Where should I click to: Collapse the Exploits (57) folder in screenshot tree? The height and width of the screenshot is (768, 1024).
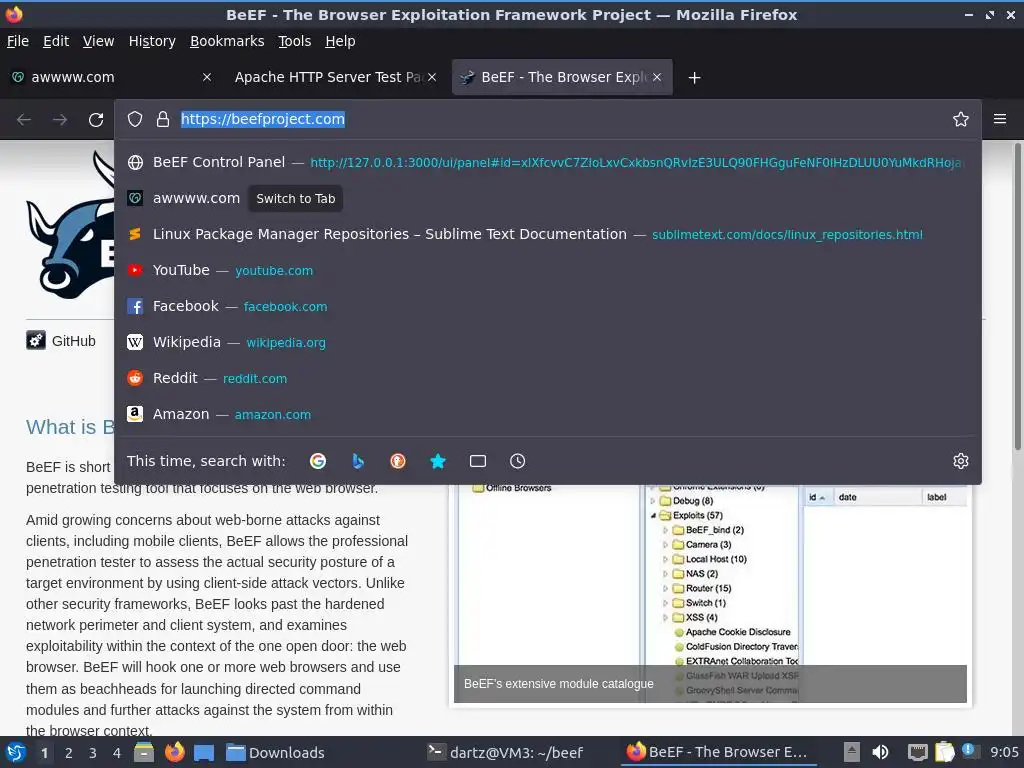tap(653, 515)
